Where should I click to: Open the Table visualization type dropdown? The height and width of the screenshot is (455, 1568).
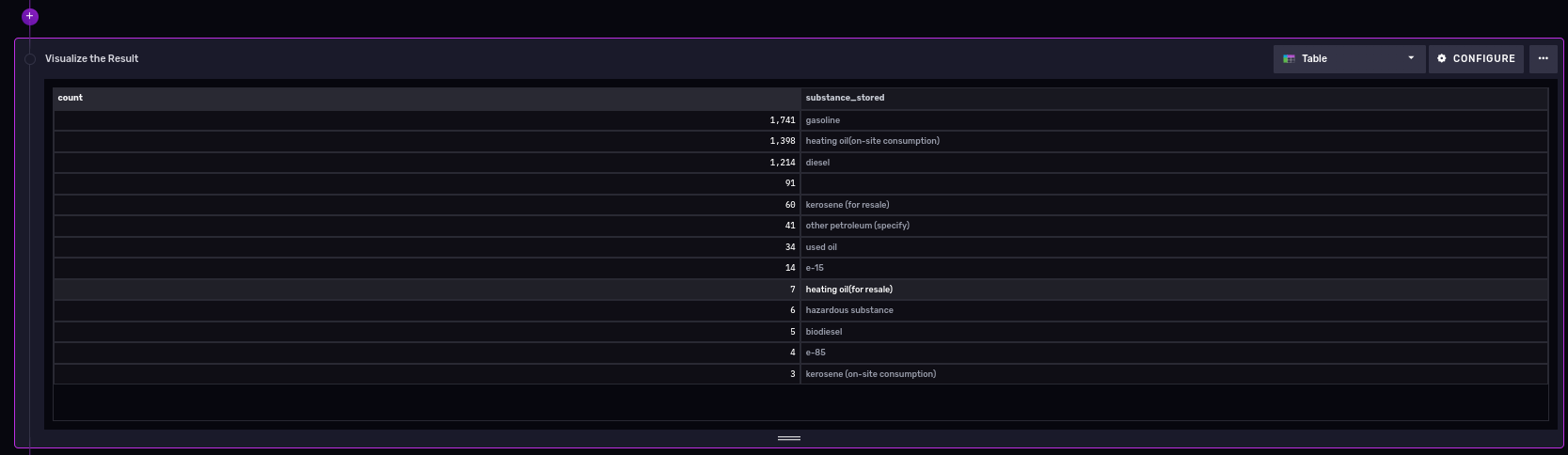click(1348, 58)
